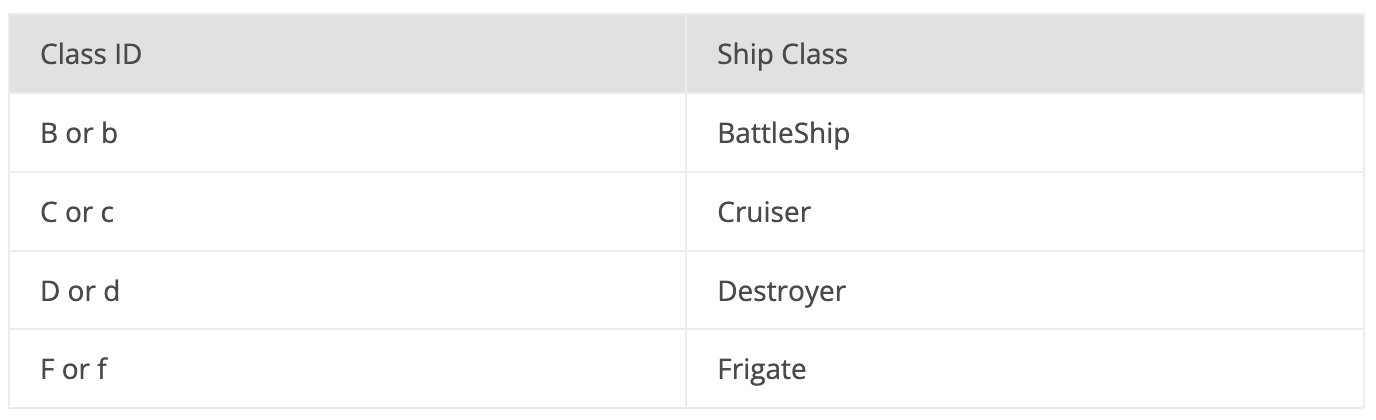
Task: Click the lowercase d in 'D or d'
Action: tap(112, 291)
